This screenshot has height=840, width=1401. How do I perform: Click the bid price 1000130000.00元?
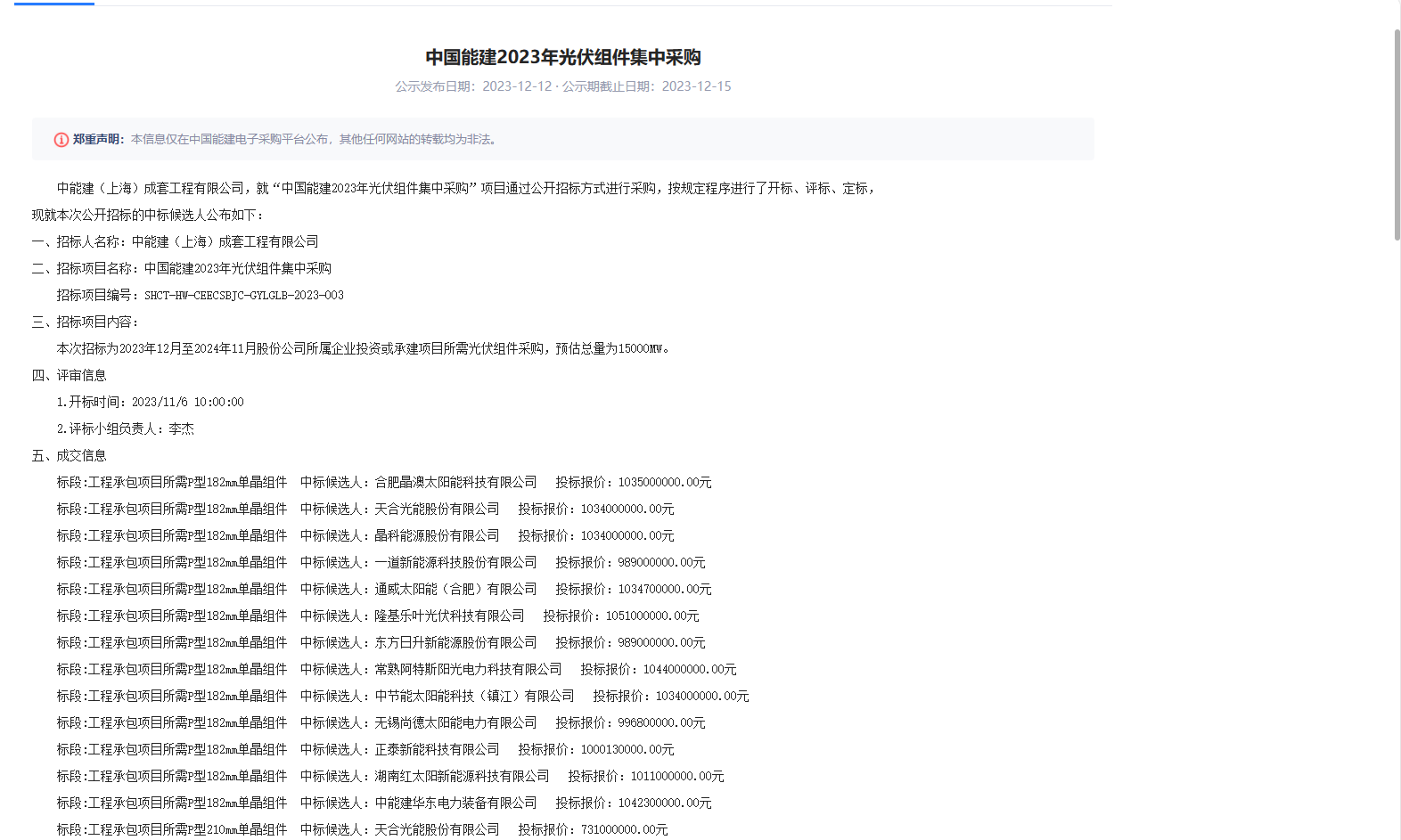(627, 749)
